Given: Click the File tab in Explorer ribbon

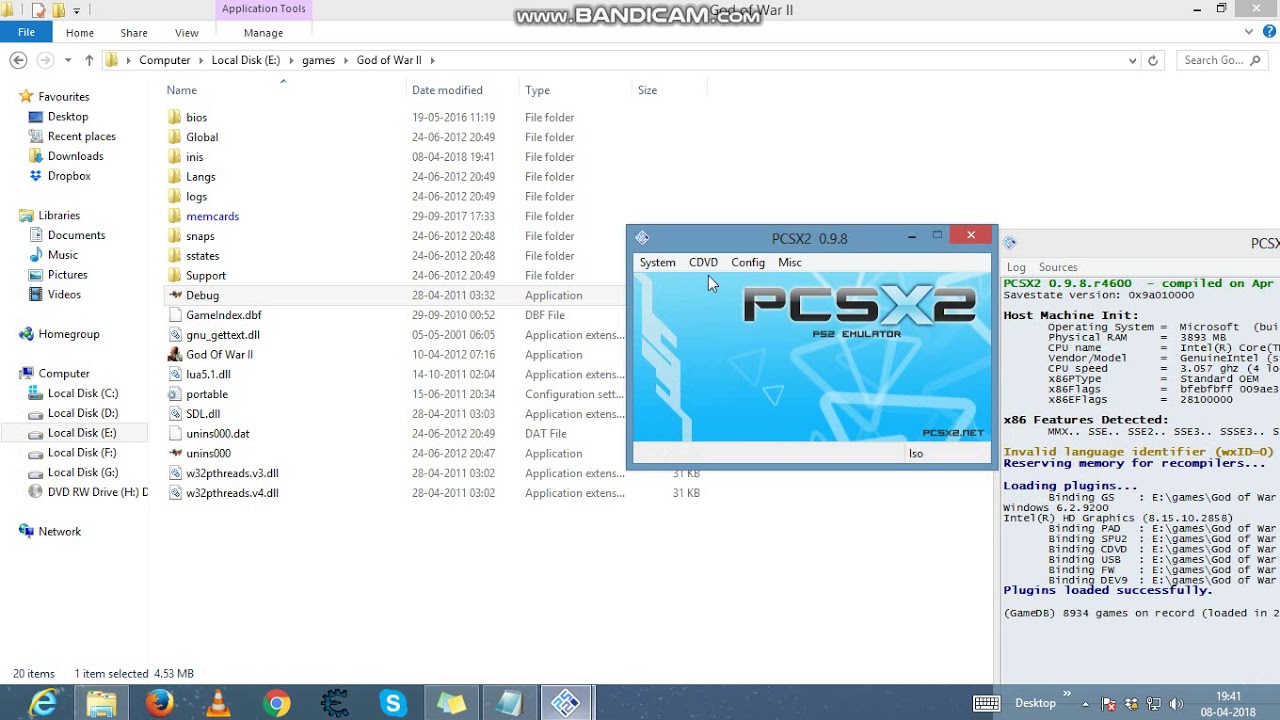Looking at the screenshot, I should click(x=26, y=32).
